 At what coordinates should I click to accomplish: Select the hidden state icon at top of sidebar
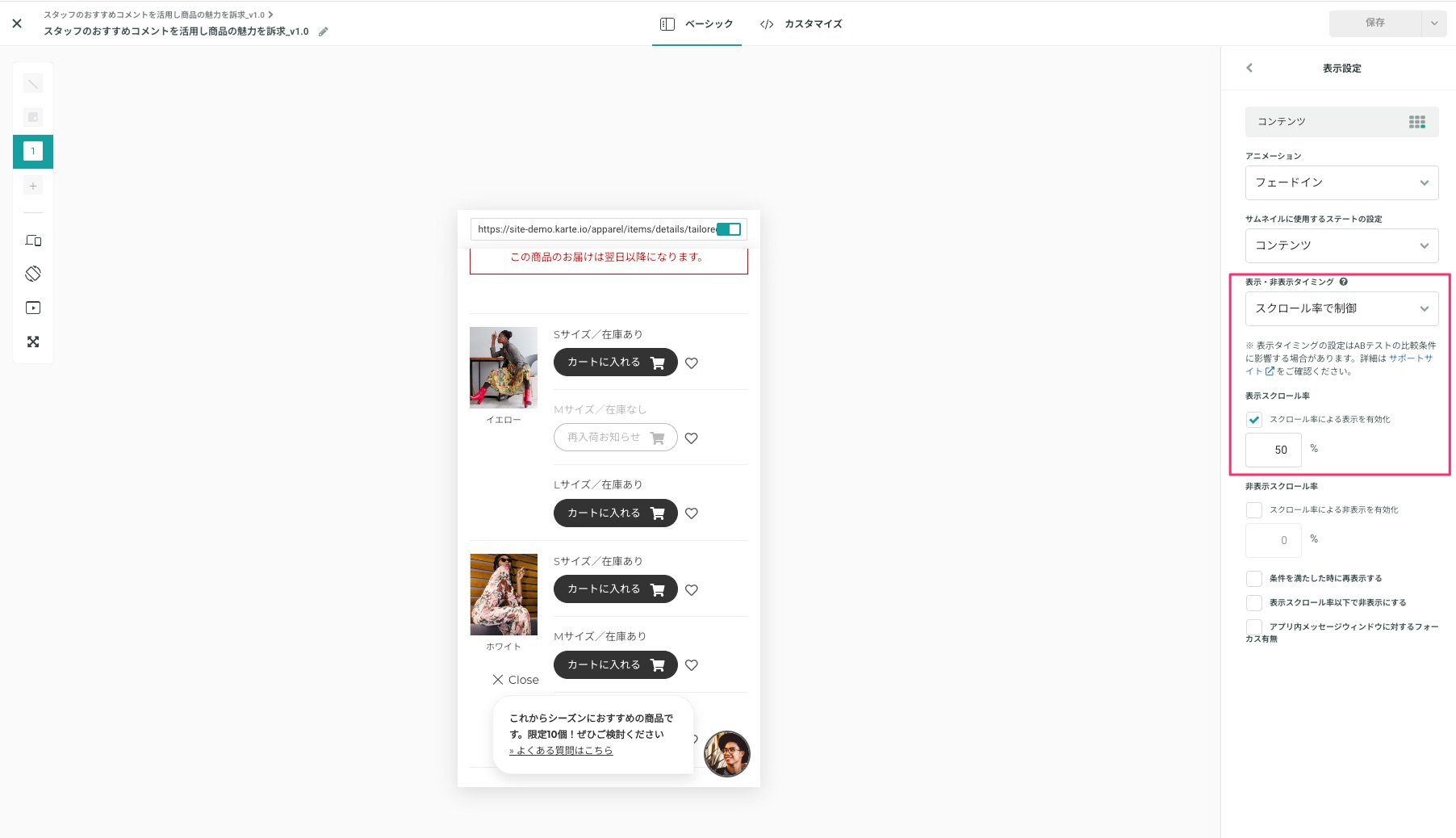(33, 83)
